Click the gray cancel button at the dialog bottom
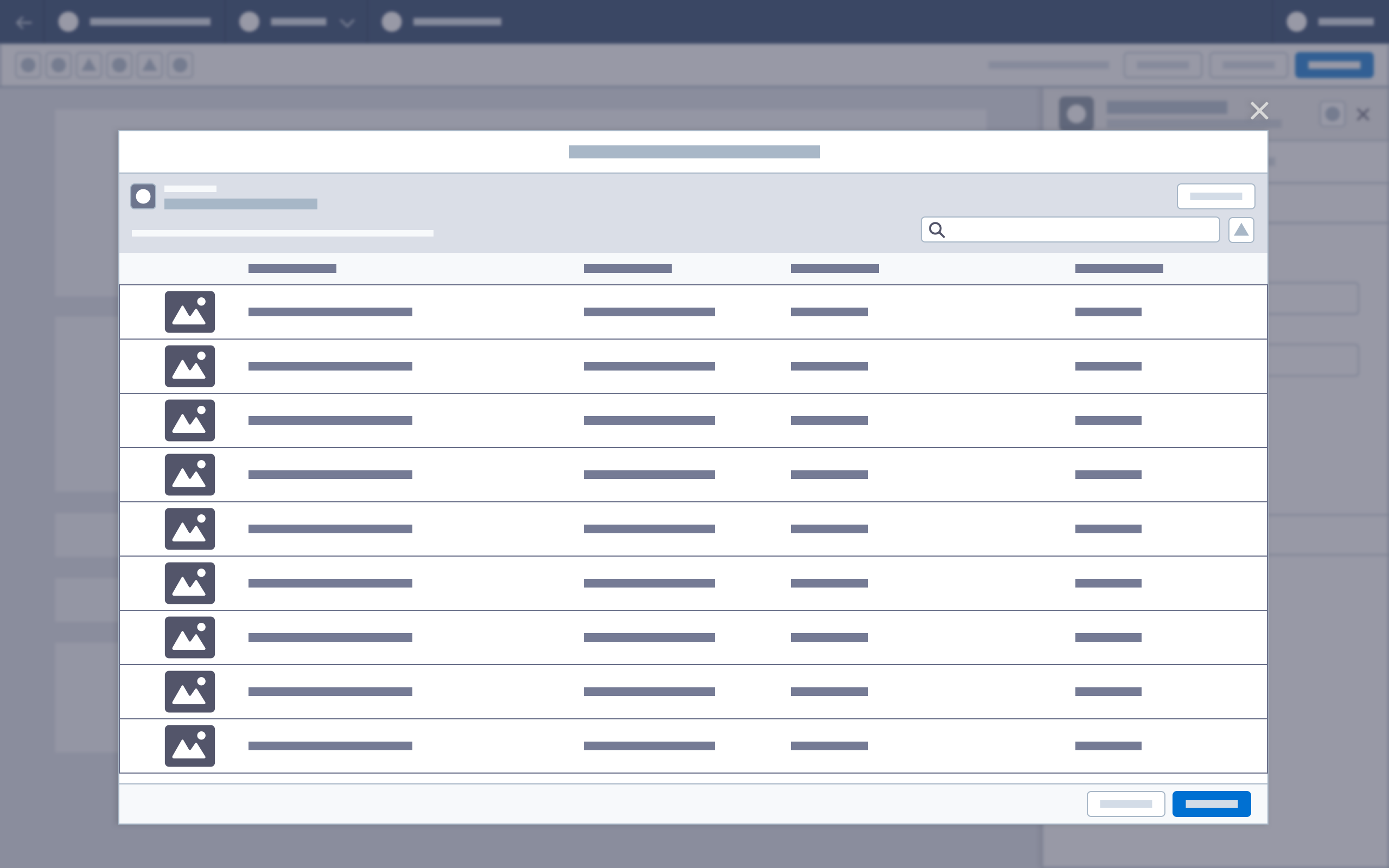 [1125, 803]
